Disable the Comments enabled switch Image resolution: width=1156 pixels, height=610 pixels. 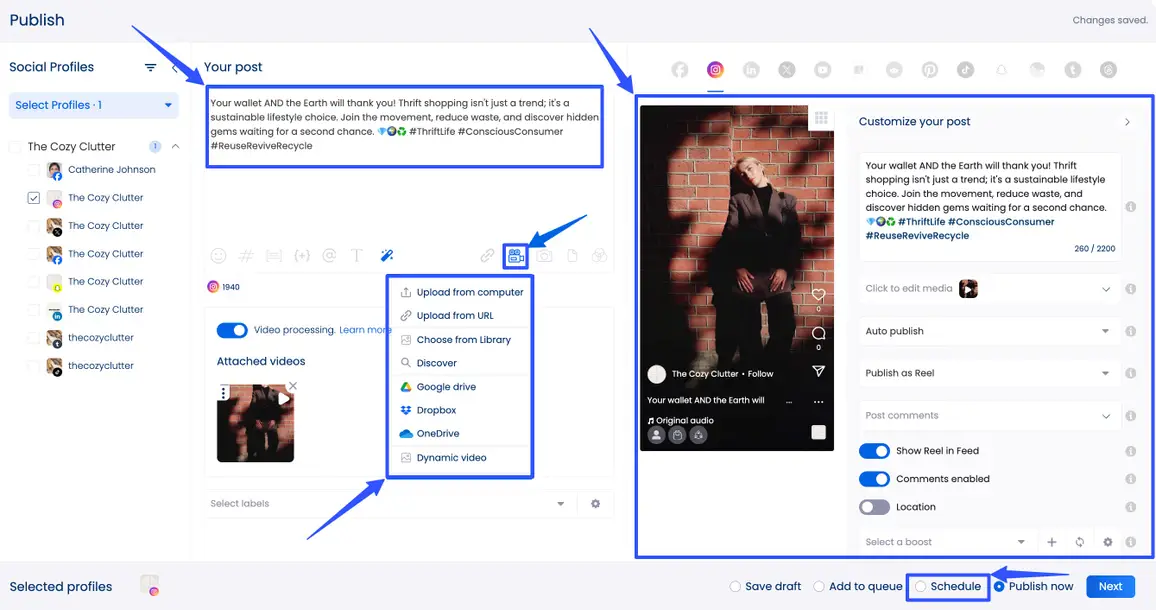(874, 478)
